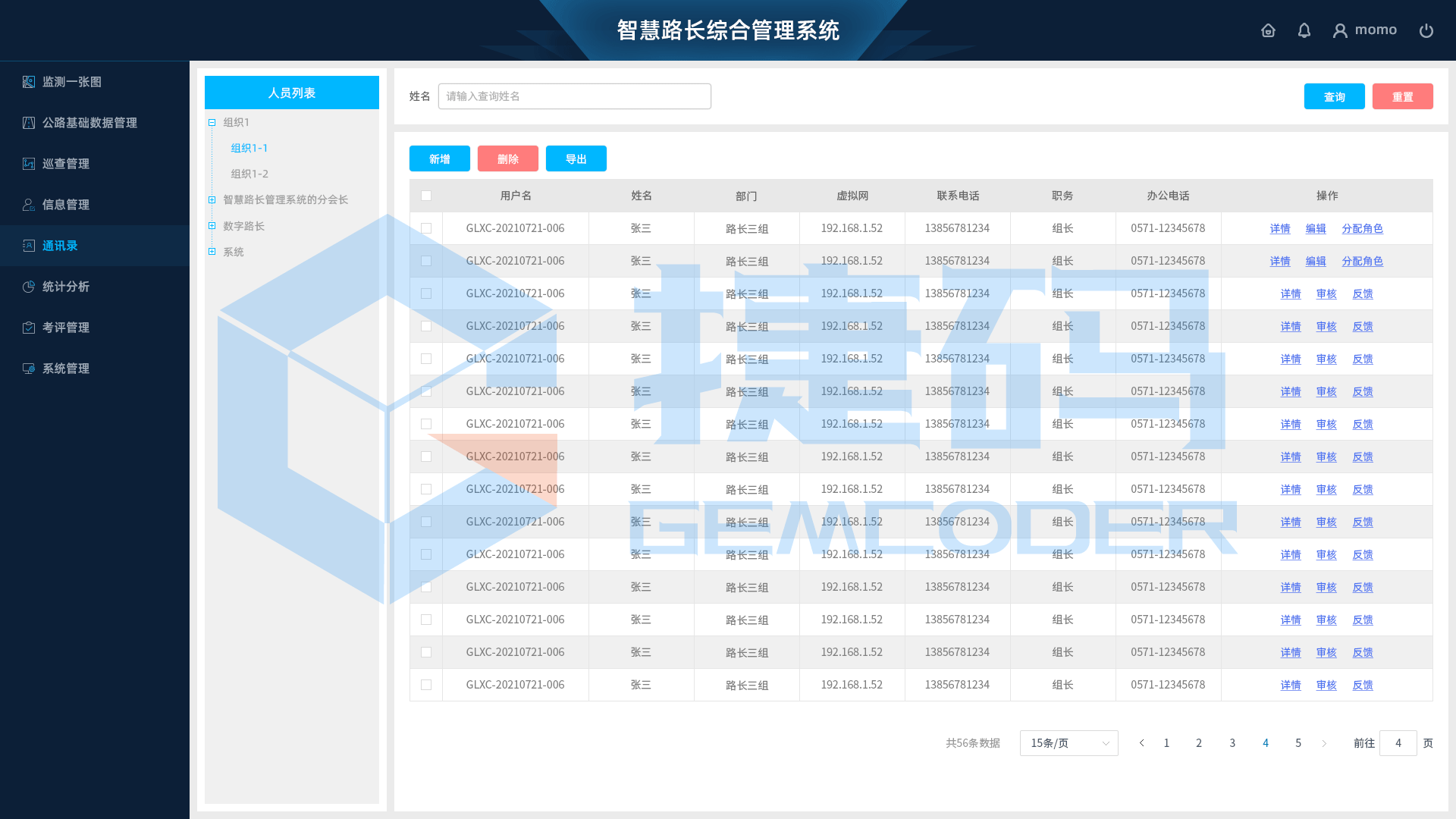The height and width of the screenshot is (819, 1456).
Task: Open the 统计分析 module icon
Action: pyautogui.click(x=29, y=287)
